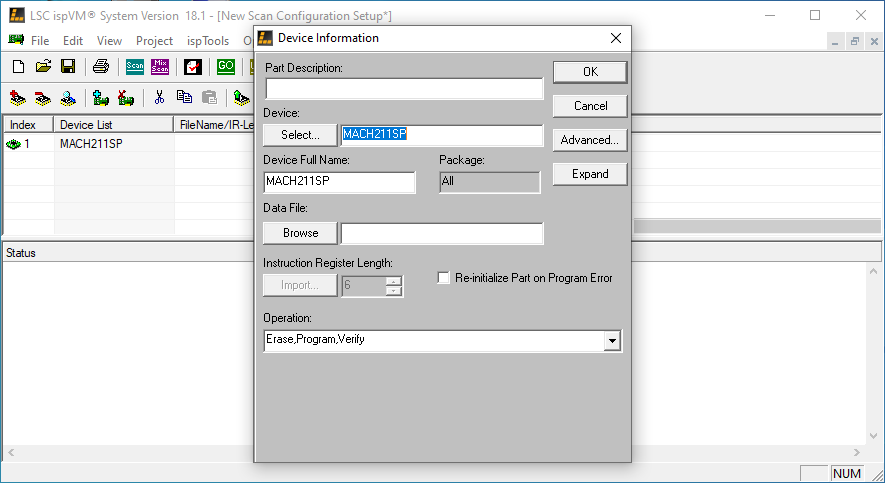Enable Re-initialize Part on Program Error

tap(444, 278)
